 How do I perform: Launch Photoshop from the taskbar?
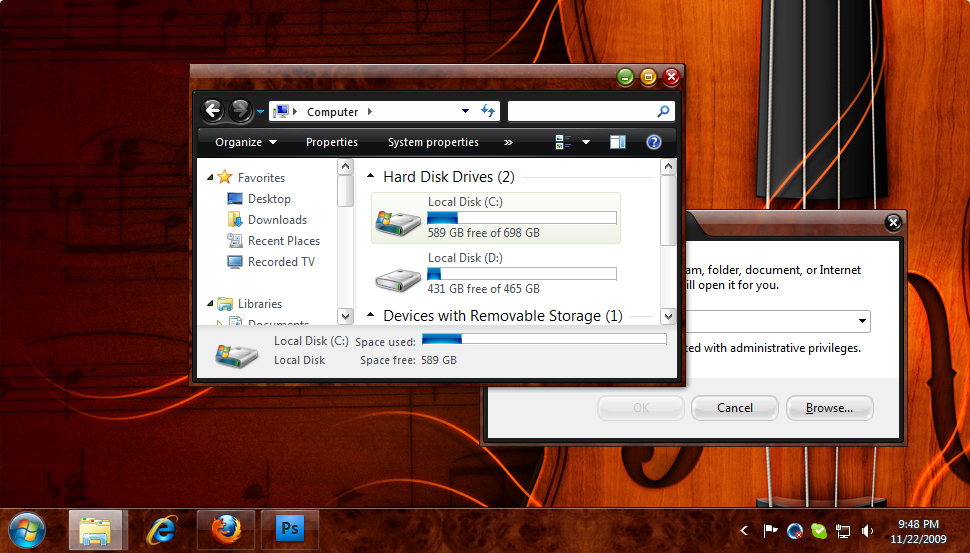pyautogui.click(x=290, y=529)
